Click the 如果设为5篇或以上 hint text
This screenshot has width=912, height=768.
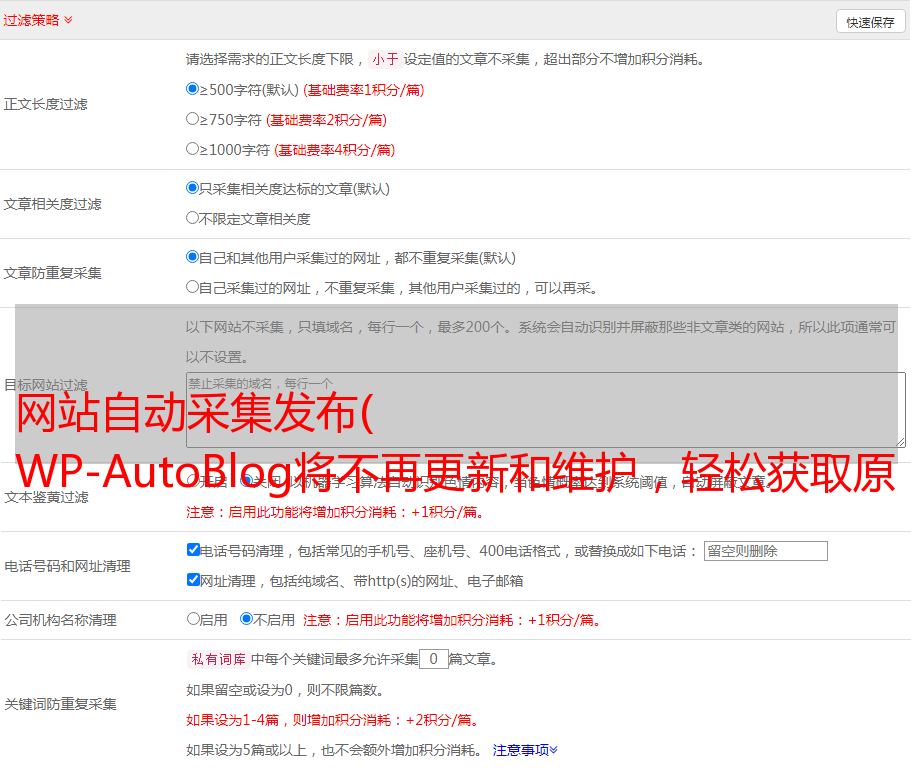pyautogui.click(x=334, y=750)
